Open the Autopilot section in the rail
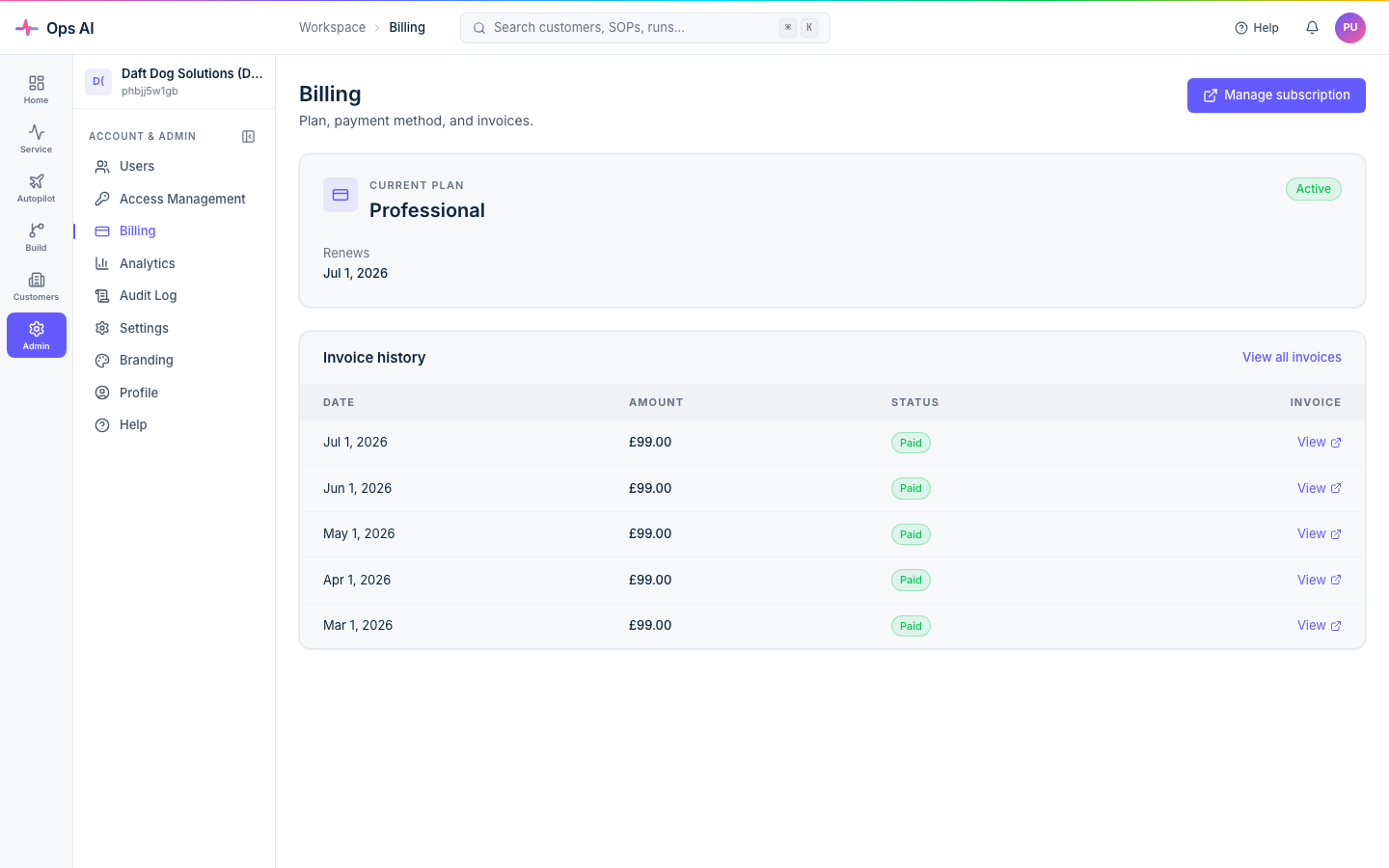The image size is (1389, 868). pyautogui.click(x=37, y=188)
